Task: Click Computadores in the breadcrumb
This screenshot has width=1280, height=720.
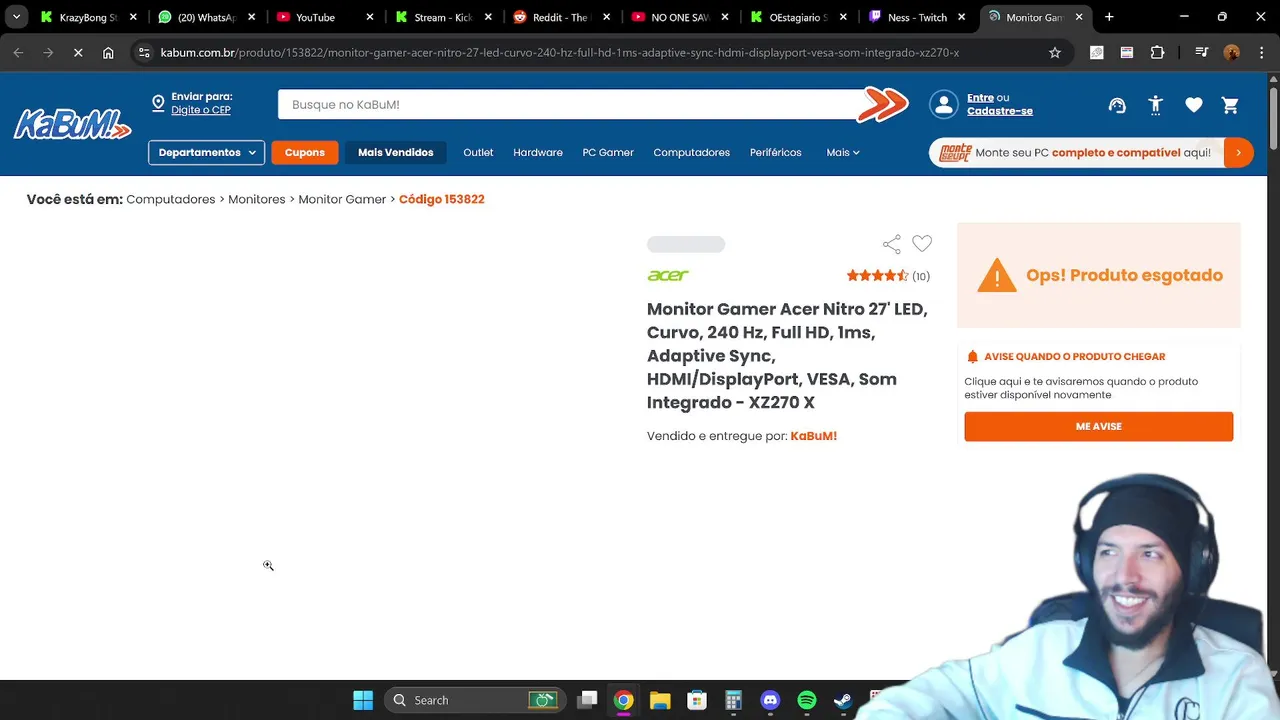Action: pyautogui.click(x=171, y=199)
